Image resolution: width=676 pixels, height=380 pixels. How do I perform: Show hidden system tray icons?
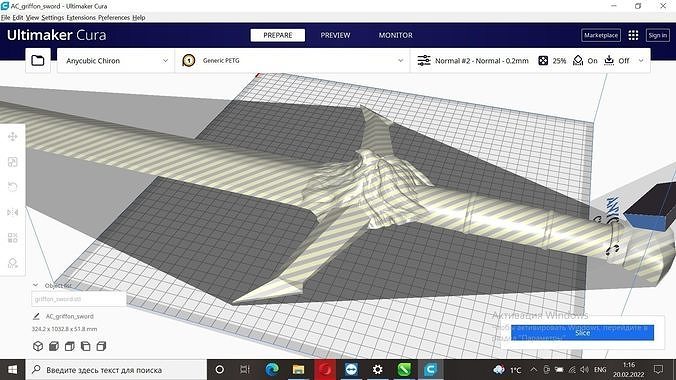(x=534, y=370)
